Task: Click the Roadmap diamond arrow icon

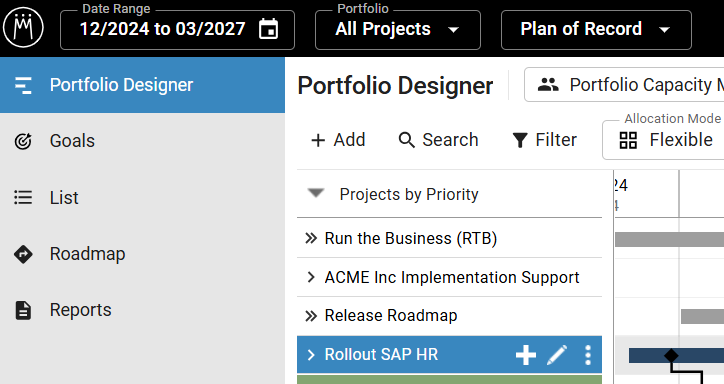Action: pos(23,254)
